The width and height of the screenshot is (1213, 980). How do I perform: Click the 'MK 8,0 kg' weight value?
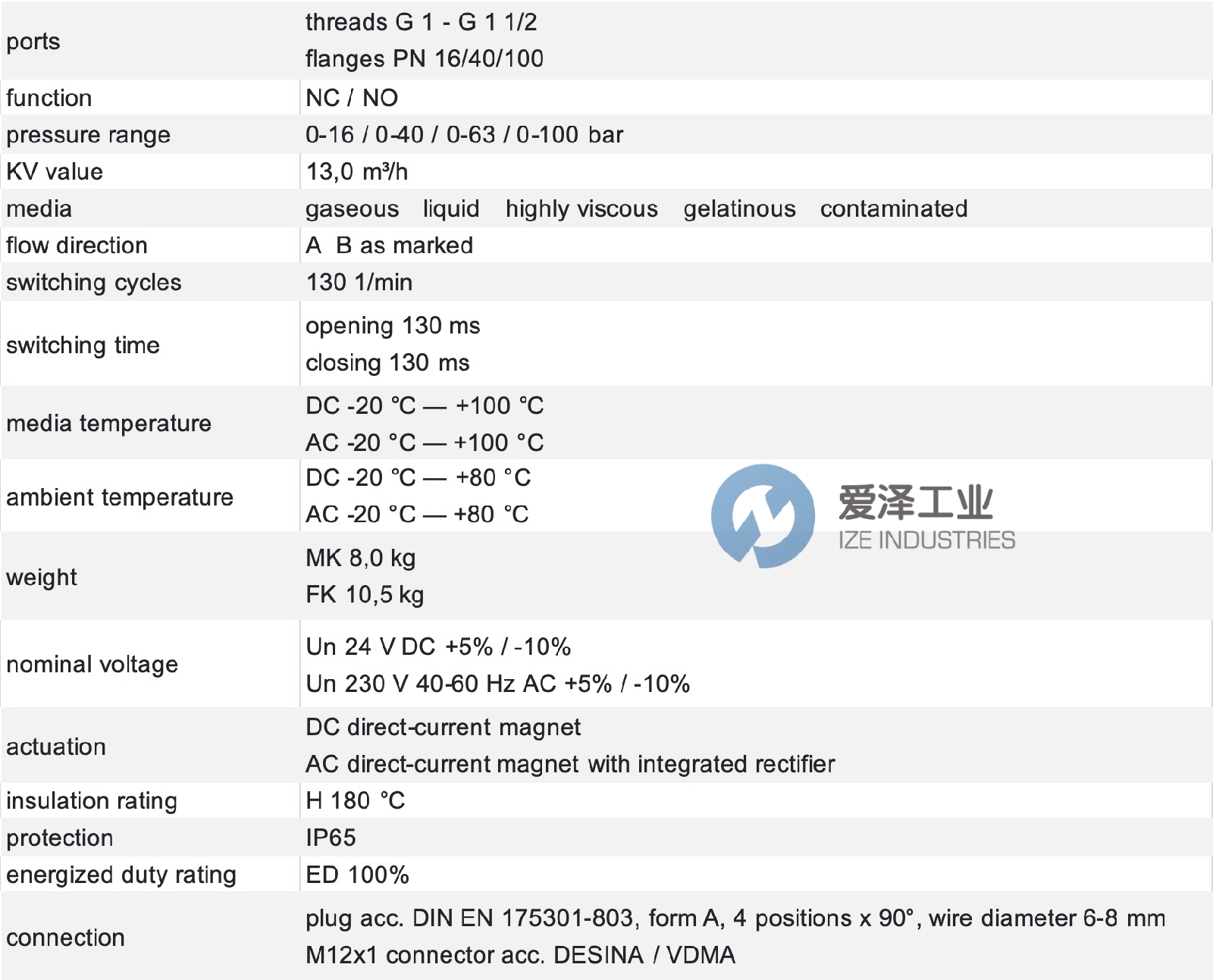tap(361, 559)
